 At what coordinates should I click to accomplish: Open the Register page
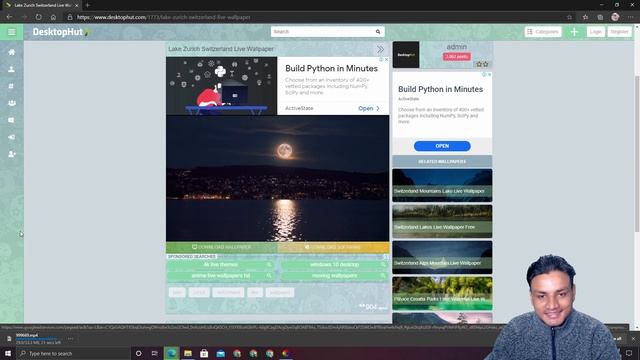pyautogui.click(x=619, y=31)
